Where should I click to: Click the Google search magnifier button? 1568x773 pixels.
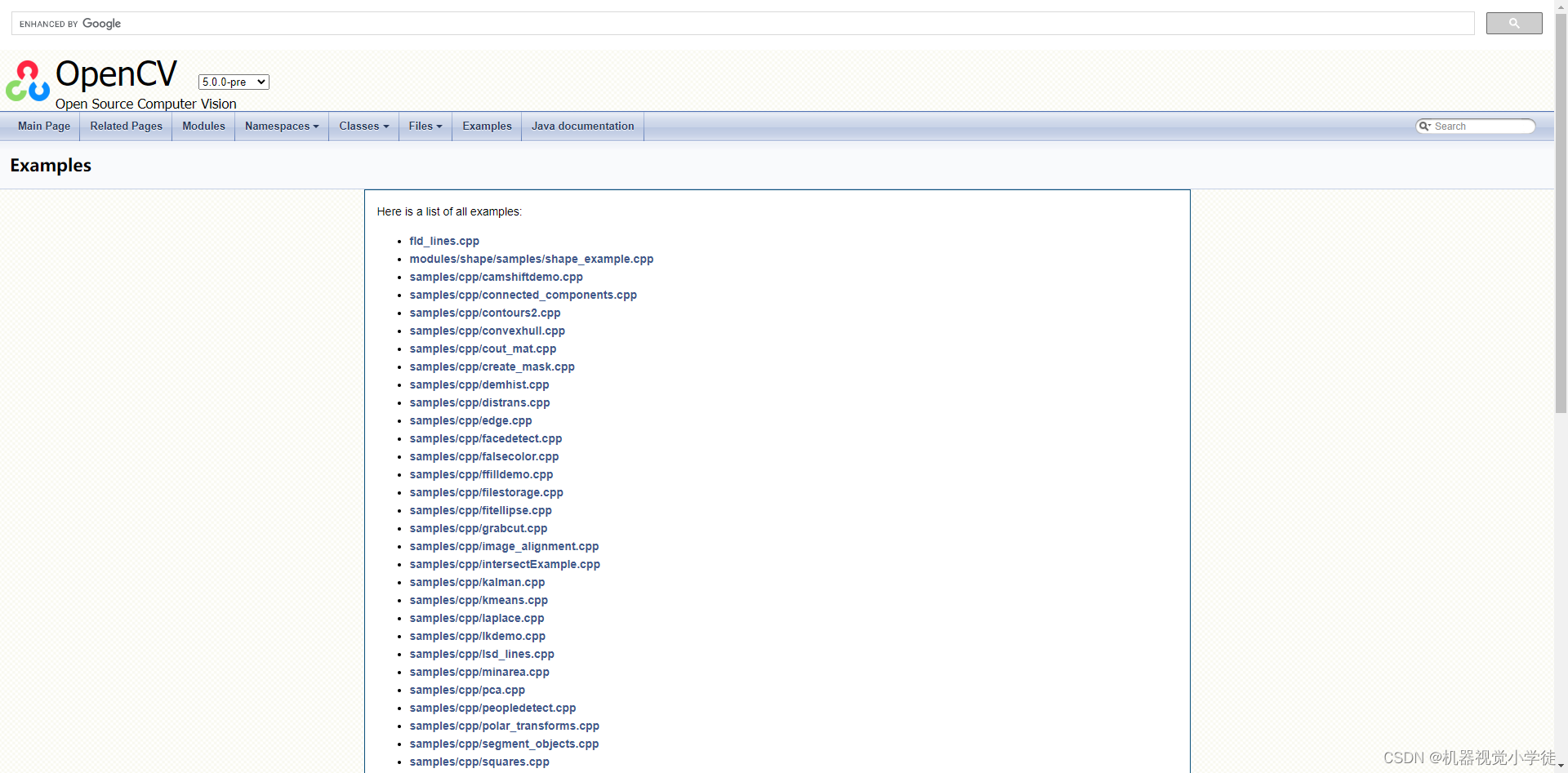point(1513,24)
